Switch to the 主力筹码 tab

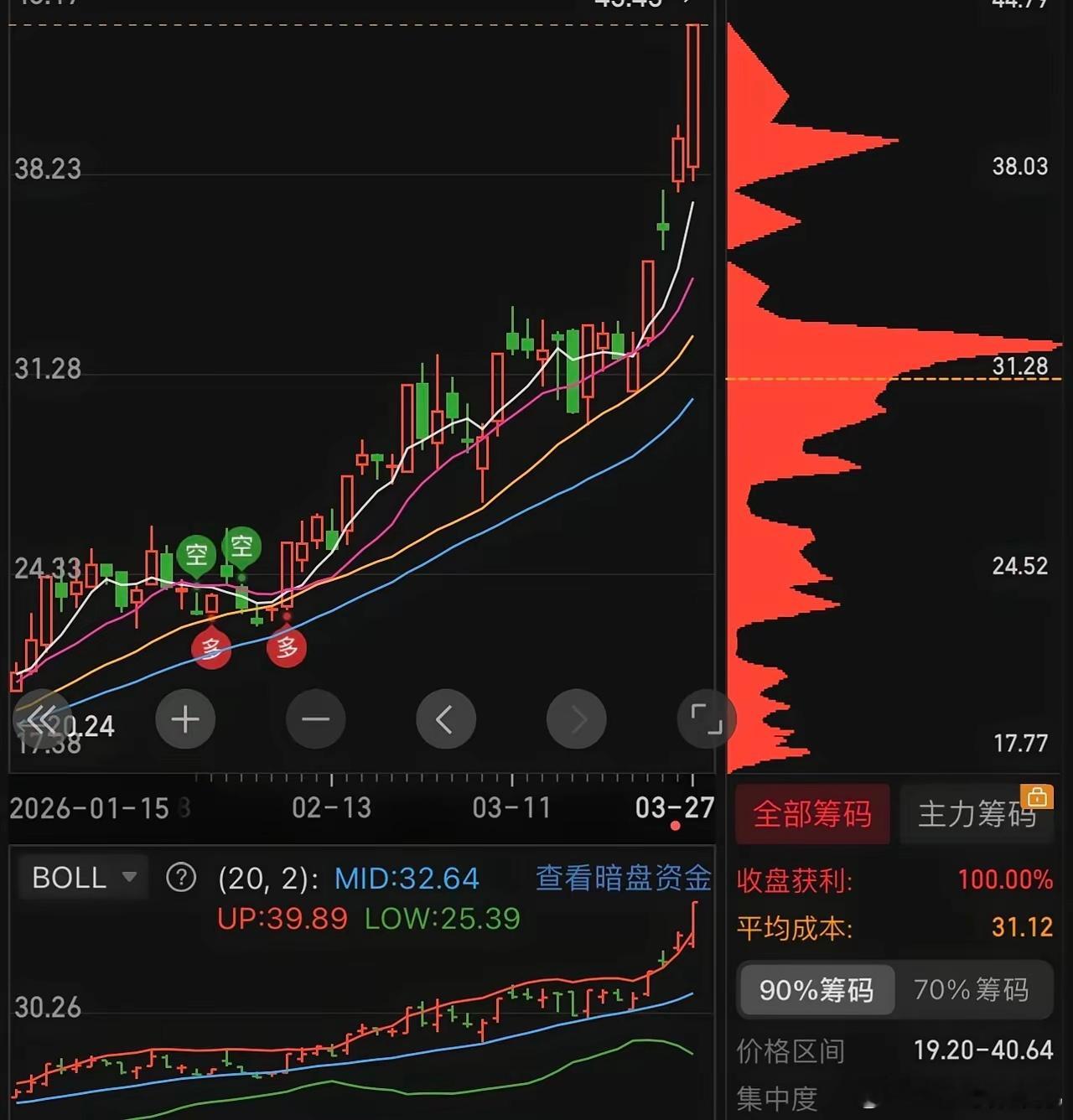977,814
